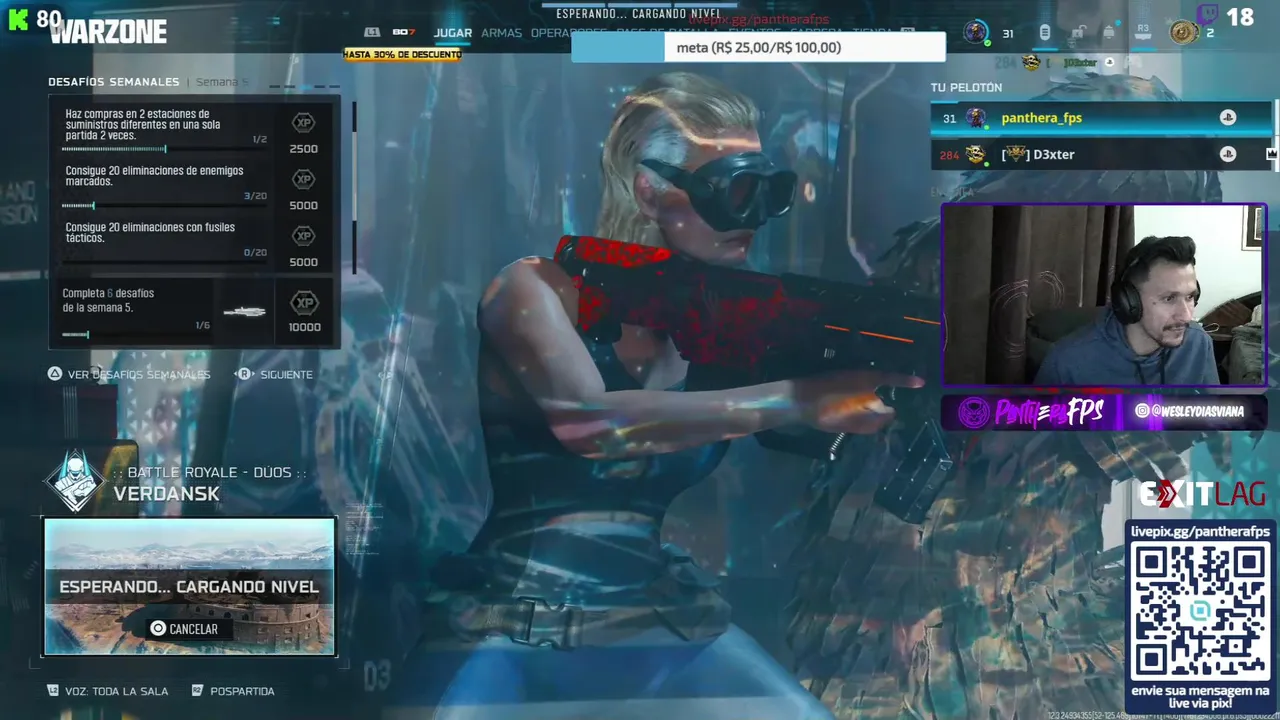Click the VERDANSK mode title
The width and height of the screenshot is (1280, 720).
(166, 494)
